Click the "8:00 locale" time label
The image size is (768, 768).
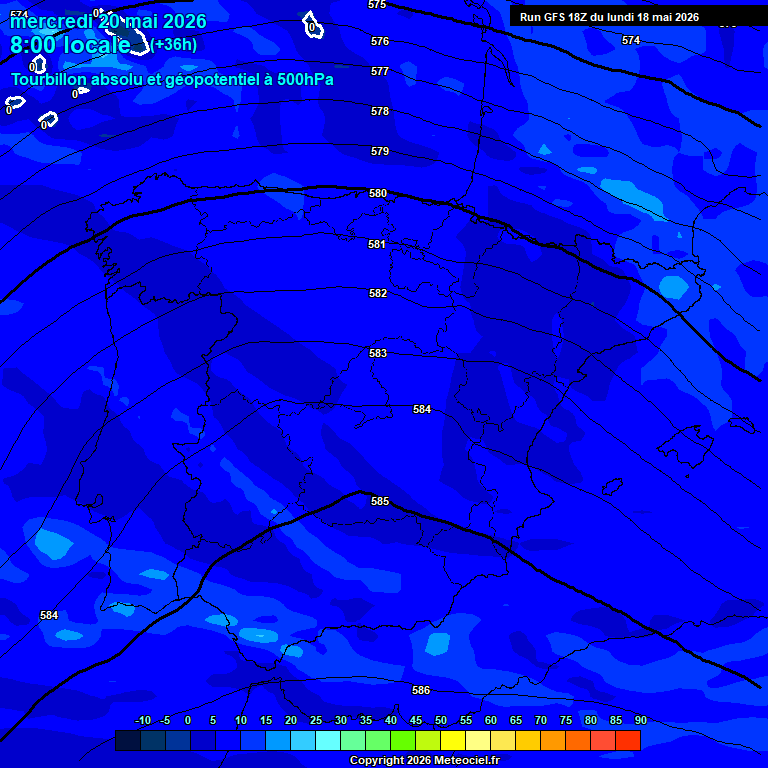point(70,45)
